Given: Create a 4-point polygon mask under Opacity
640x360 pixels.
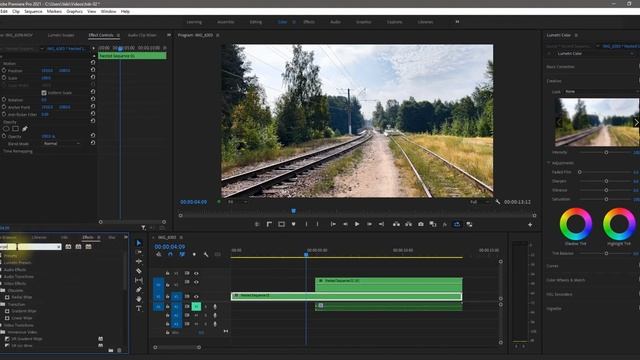Looking at the screenshot, I should pos(16,129).
